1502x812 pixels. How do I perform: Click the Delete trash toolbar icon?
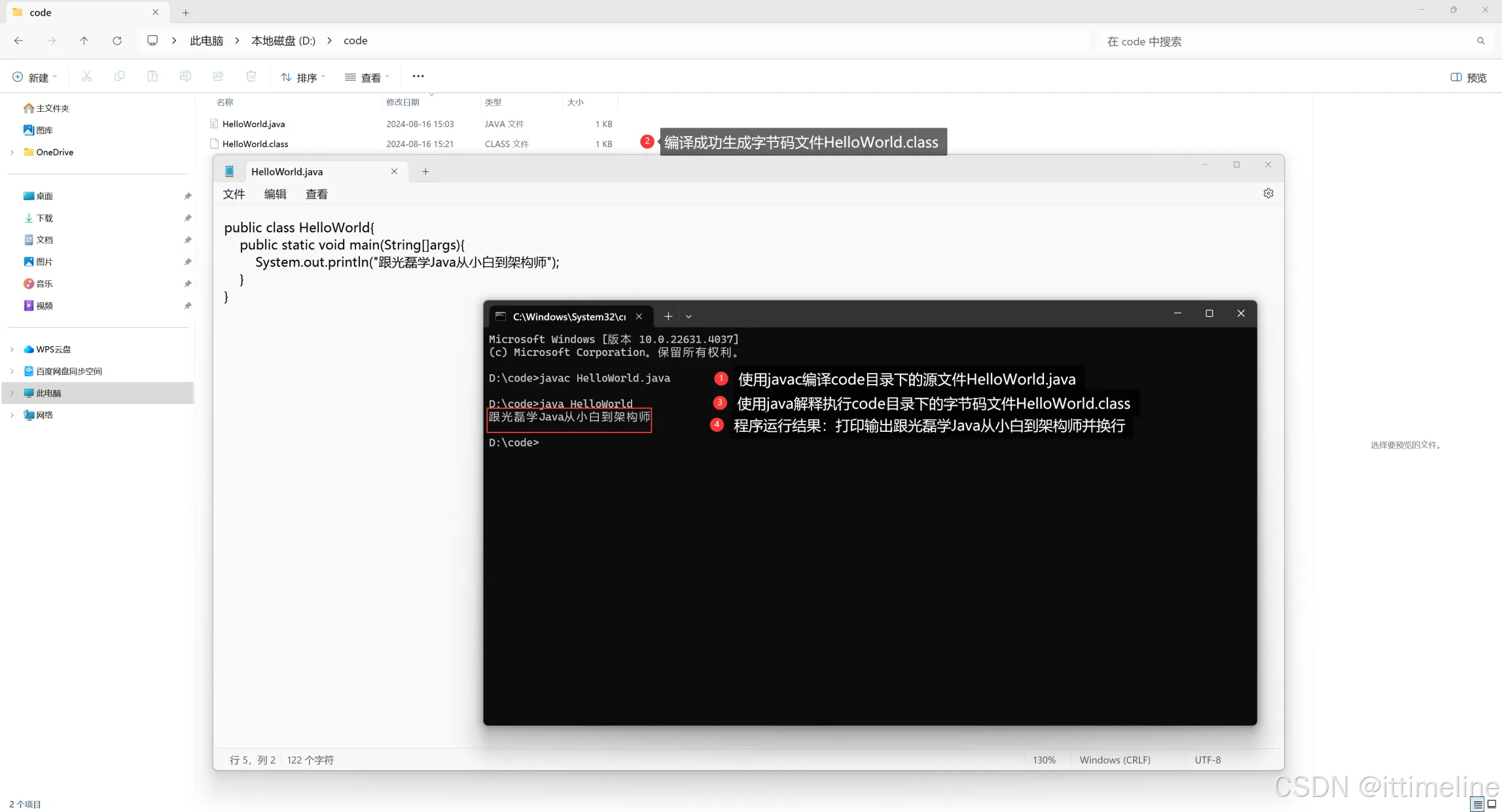point(251,77)
